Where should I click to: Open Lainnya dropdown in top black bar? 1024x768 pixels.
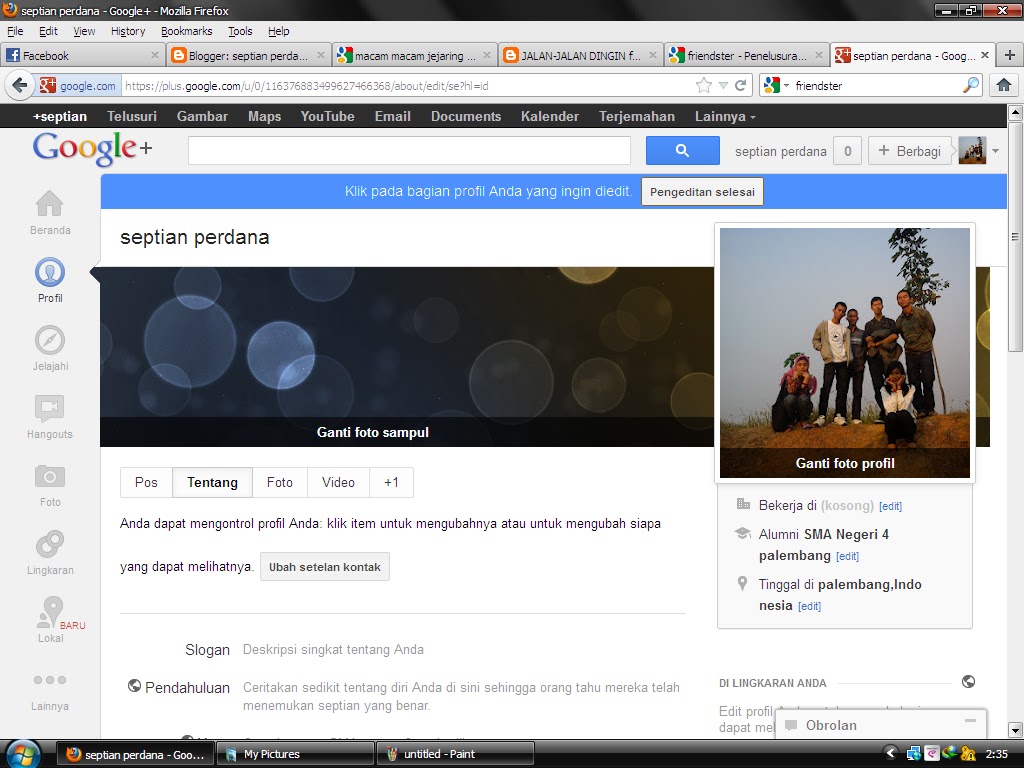(725, 116)
